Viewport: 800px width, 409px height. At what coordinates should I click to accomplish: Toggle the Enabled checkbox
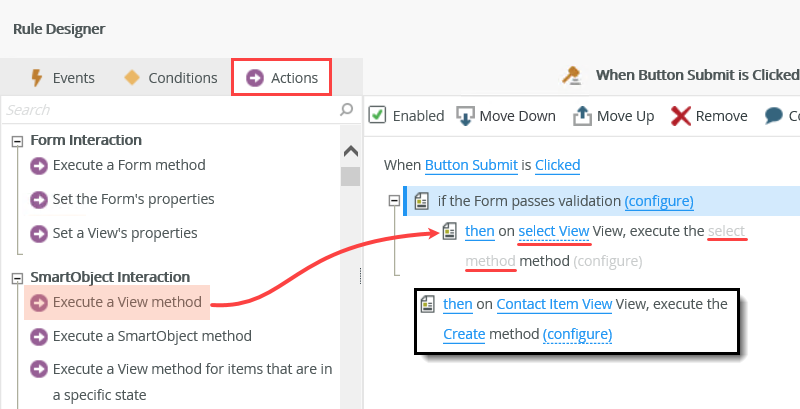tap(378, 115)
